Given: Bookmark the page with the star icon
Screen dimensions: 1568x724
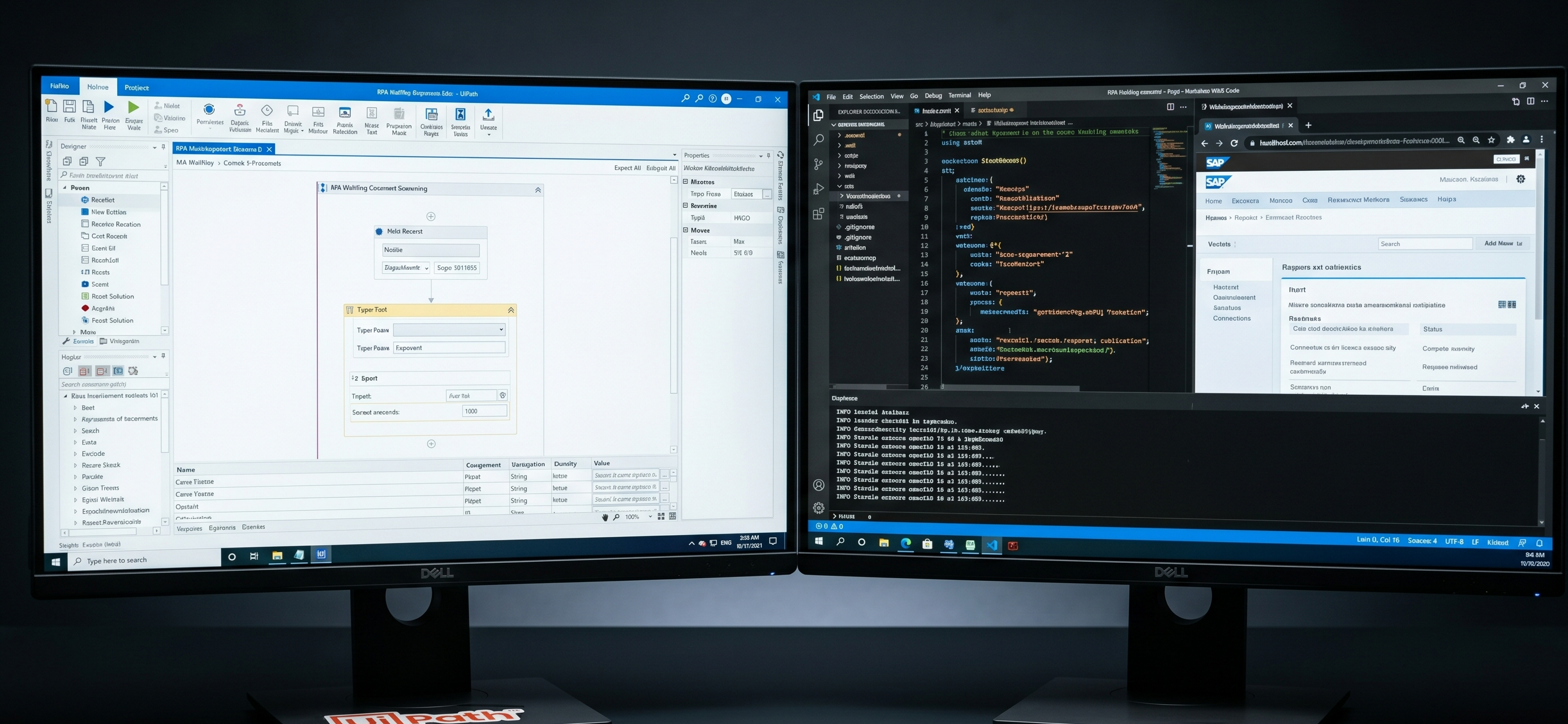Looking at the screenshot, I should (x=1491, y=140).
